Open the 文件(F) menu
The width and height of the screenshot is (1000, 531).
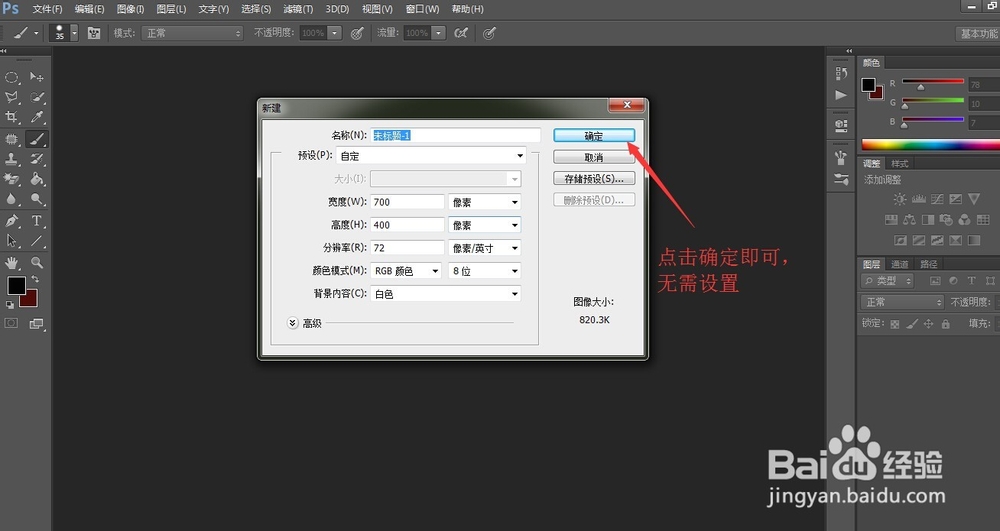[47, 9]
